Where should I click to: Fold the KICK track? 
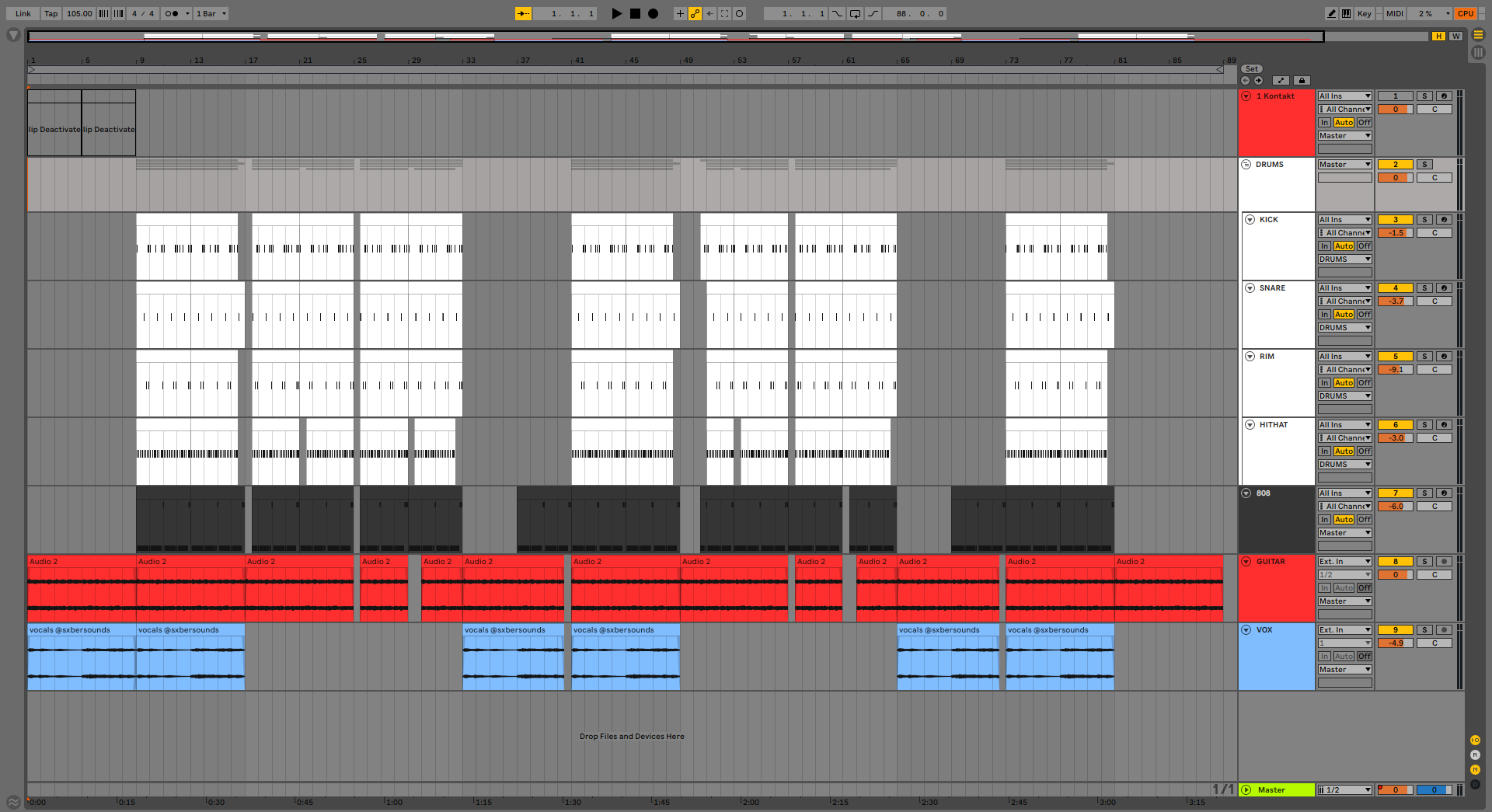[x=1250, y=219]
